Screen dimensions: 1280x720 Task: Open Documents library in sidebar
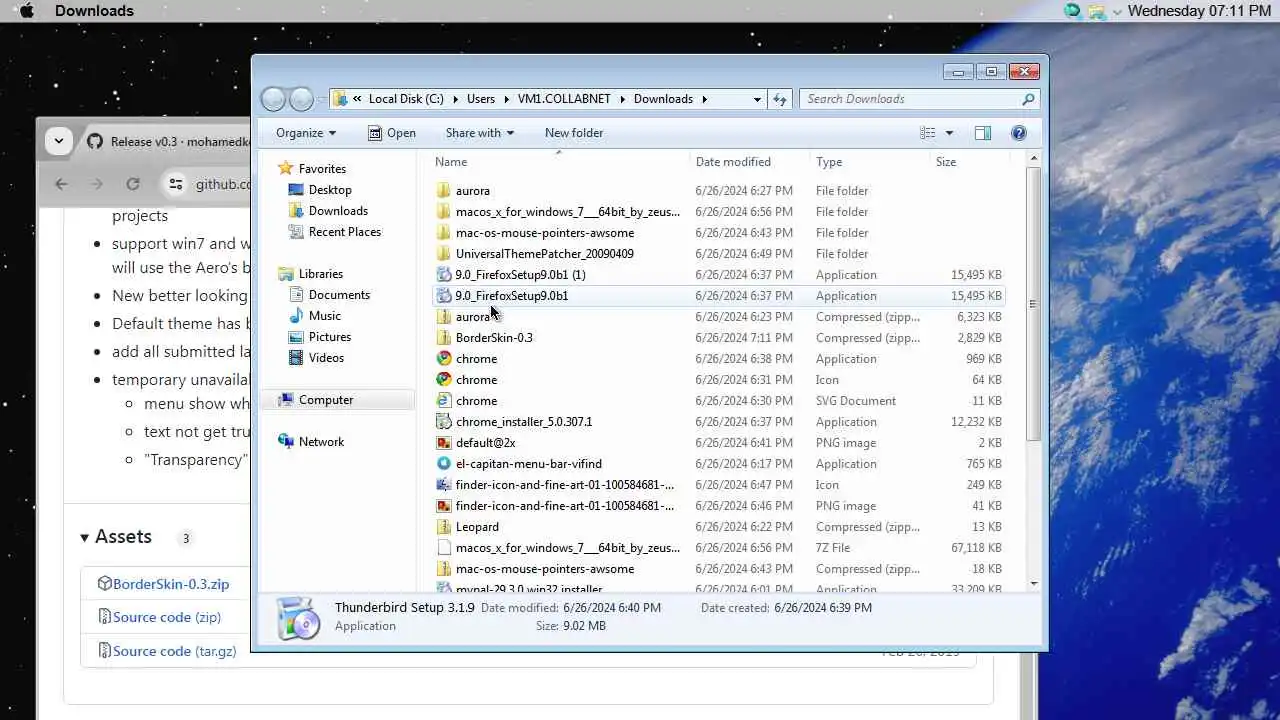click(x=339, y=295)
